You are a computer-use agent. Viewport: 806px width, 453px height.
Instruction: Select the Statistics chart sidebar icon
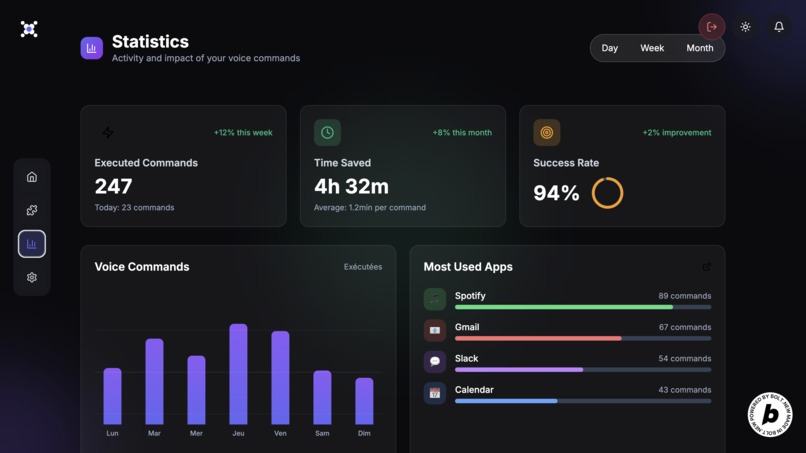(x=32, y=244)
